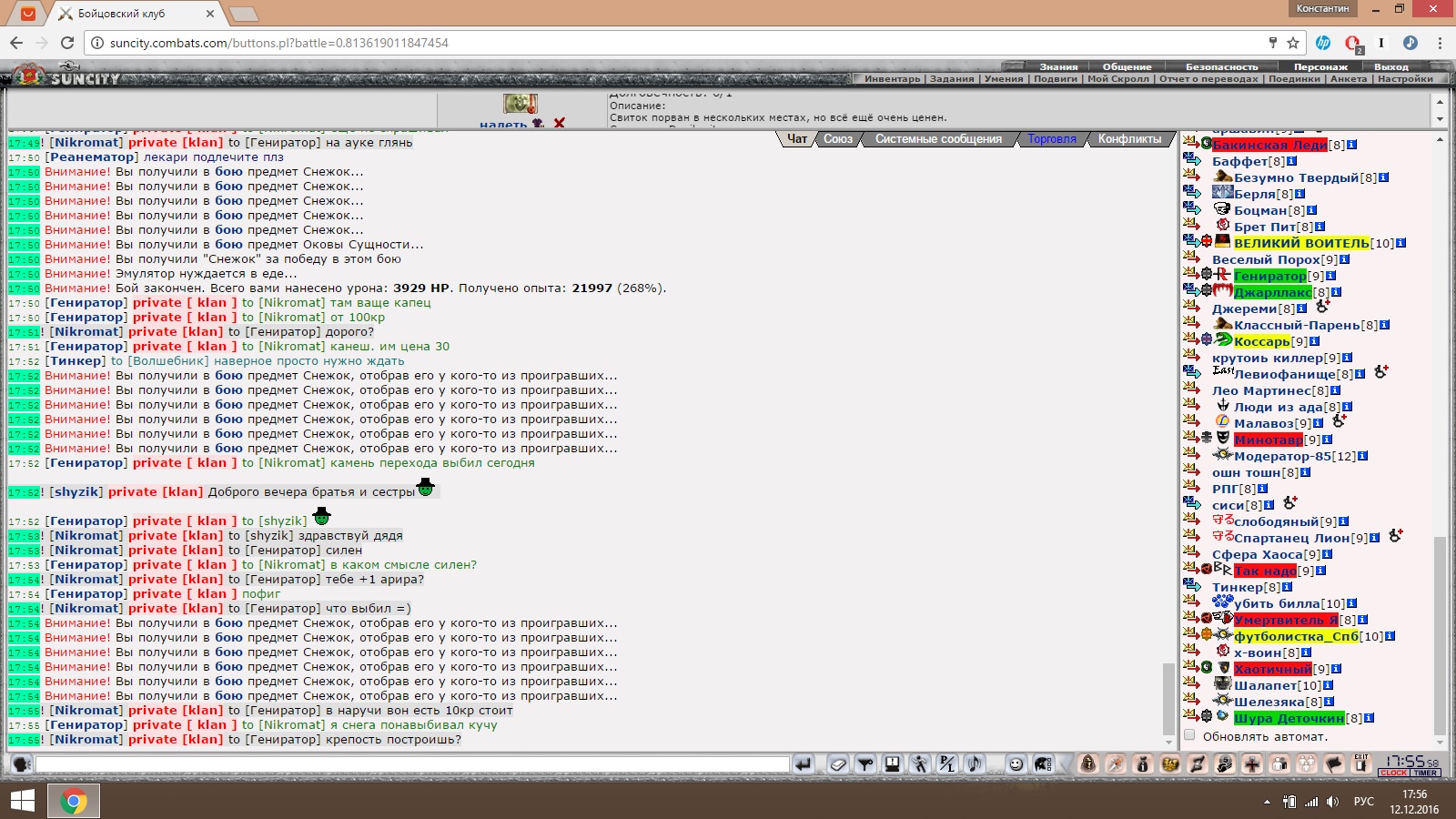This screenshot has height=819, width=1456.
Task: Click the red X delete icon under scroll item
Action: pos(559,123)
